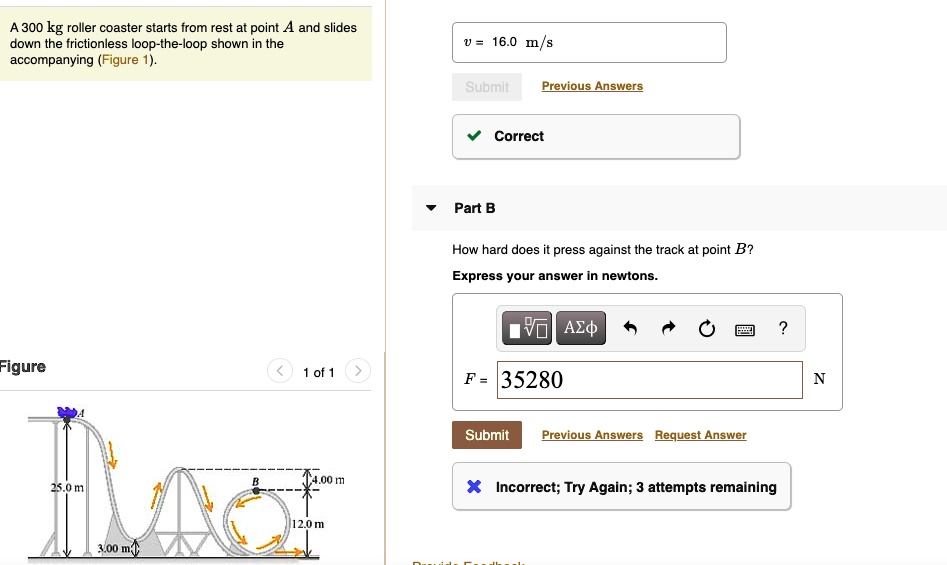The width and height of the screenshot is (947, 565).
Task: Open Previous Answers link below velocity answer
Action: (592, 86)
